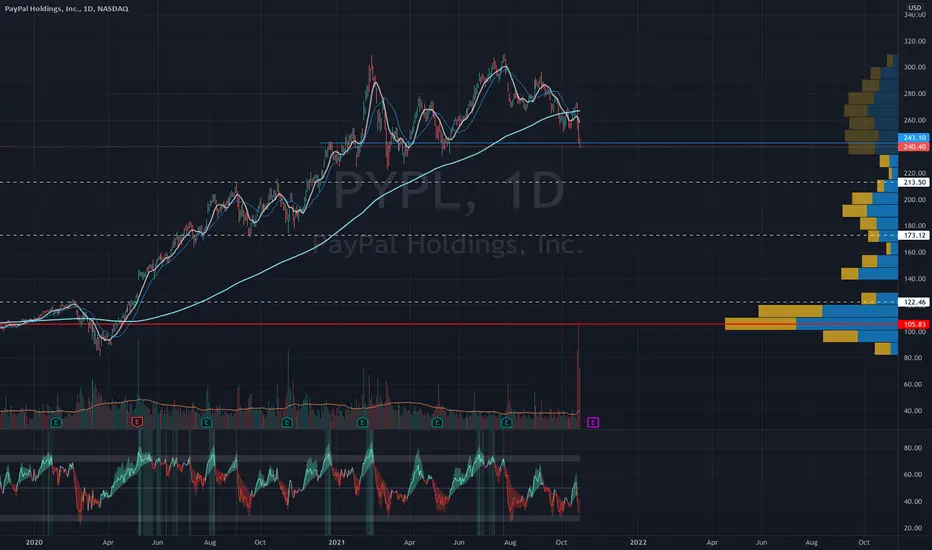The width and height of the screenshot is (932, 550).
Task: Select the red 105.83 price label
Action: 914,324
